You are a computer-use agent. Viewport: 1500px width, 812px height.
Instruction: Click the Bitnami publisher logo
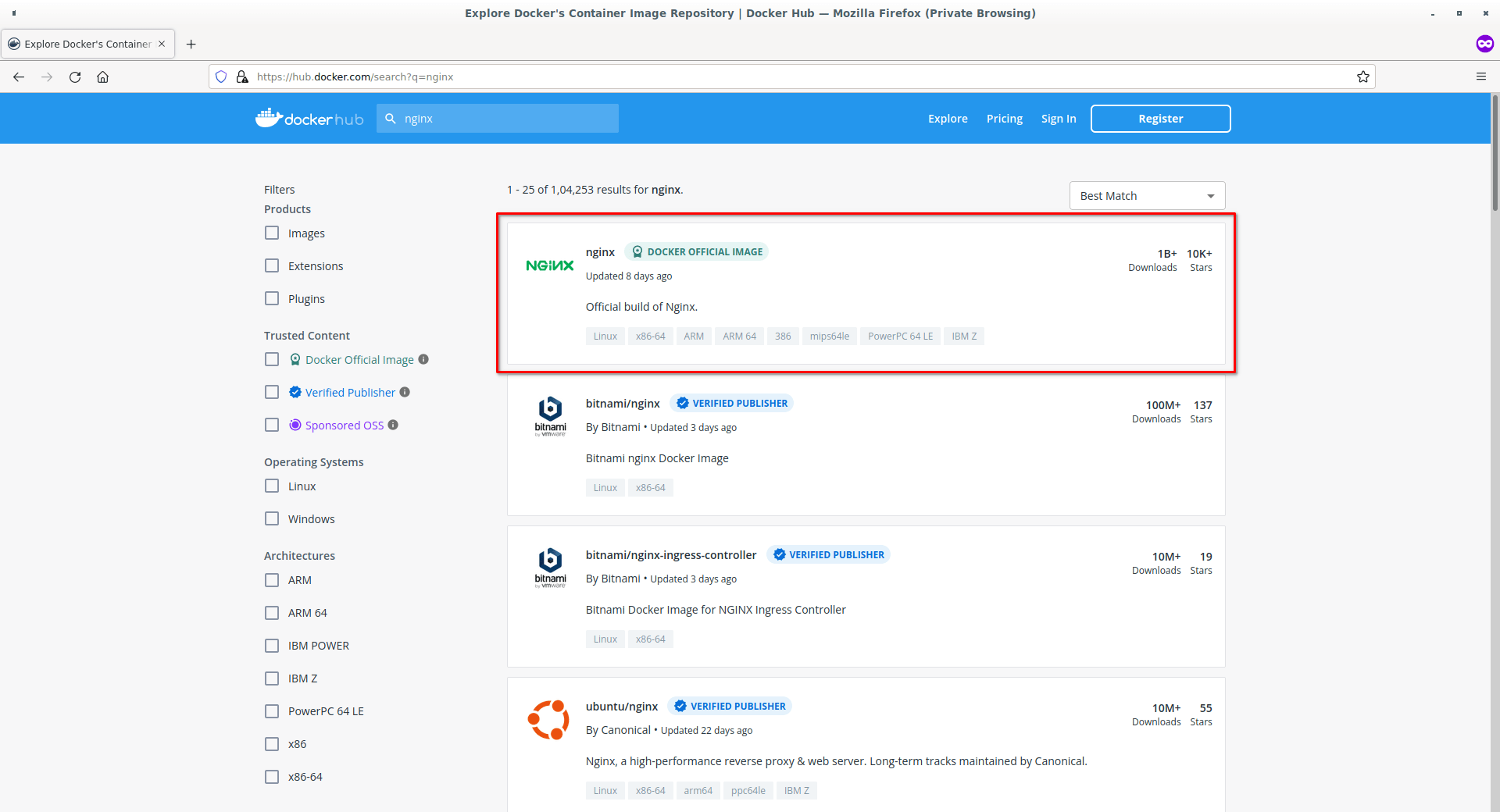click(549, 414)
